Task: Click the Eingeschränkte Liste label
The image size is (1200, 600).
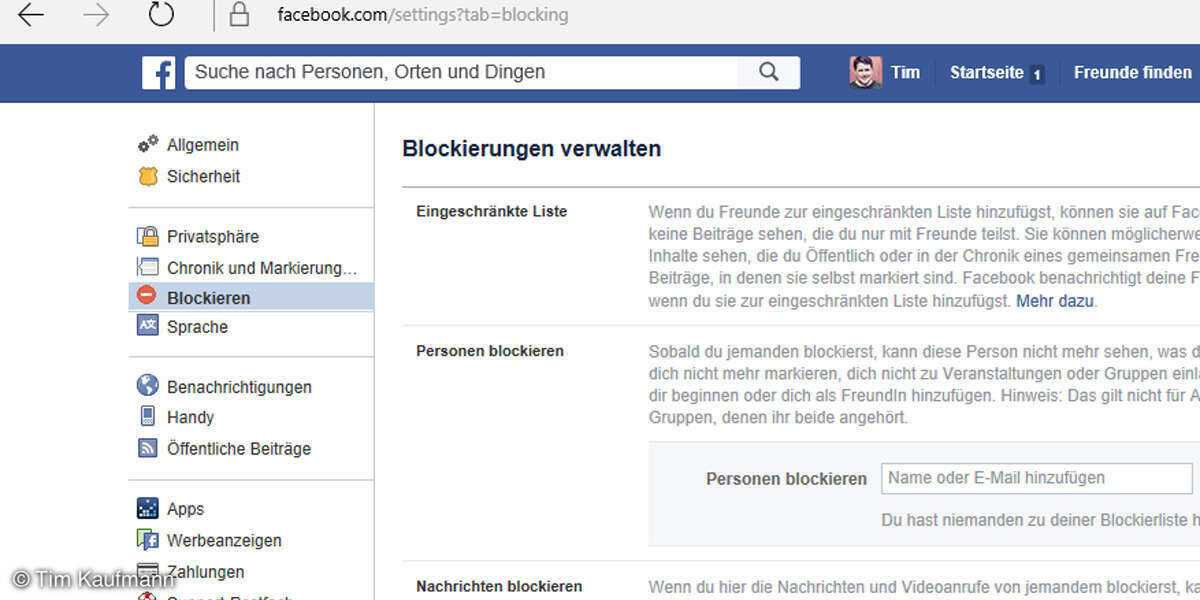Action: point(491,211)
